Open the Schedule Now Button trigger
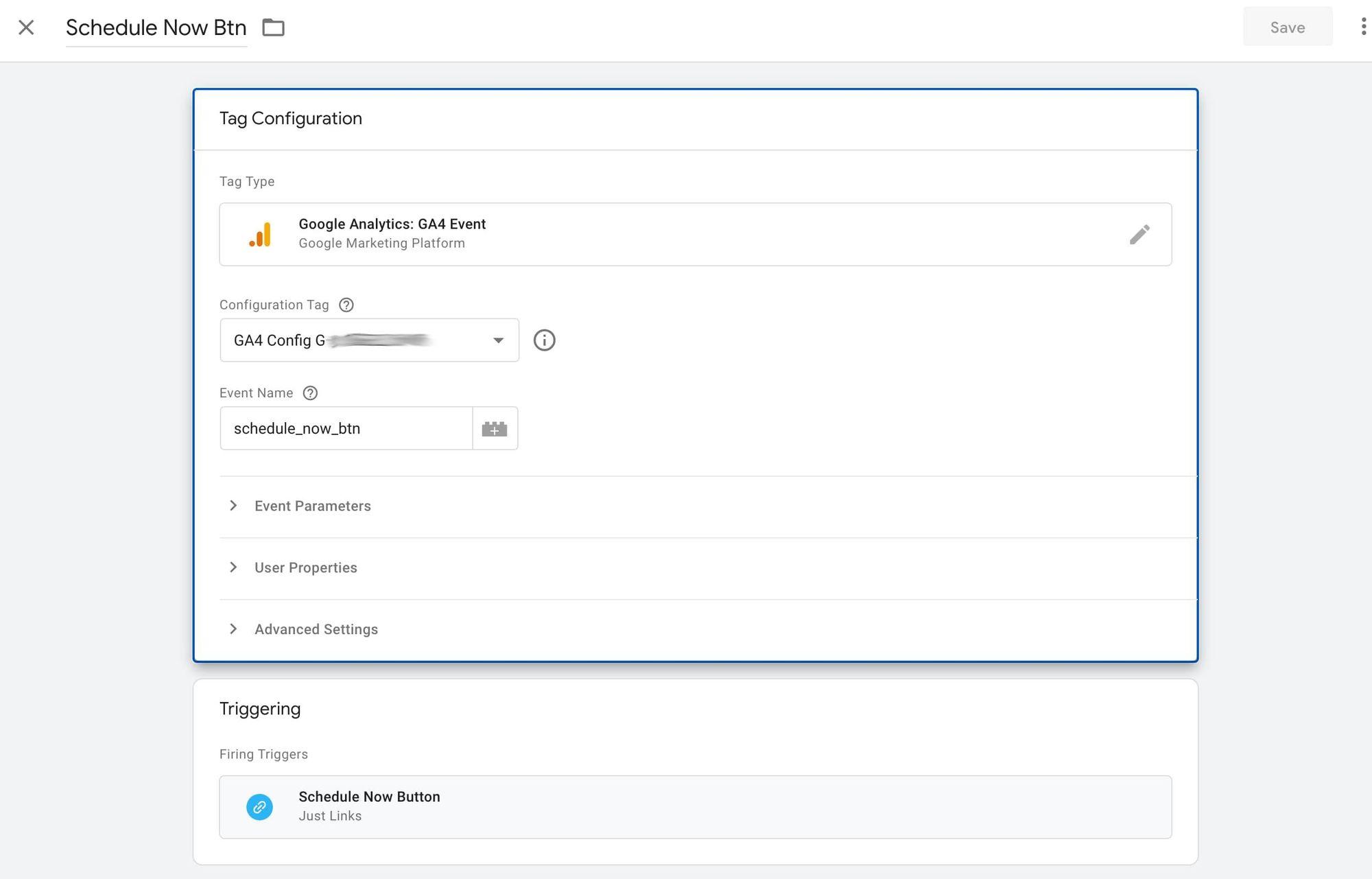This screenshot has height=879, width=1372. coord(695,807)
